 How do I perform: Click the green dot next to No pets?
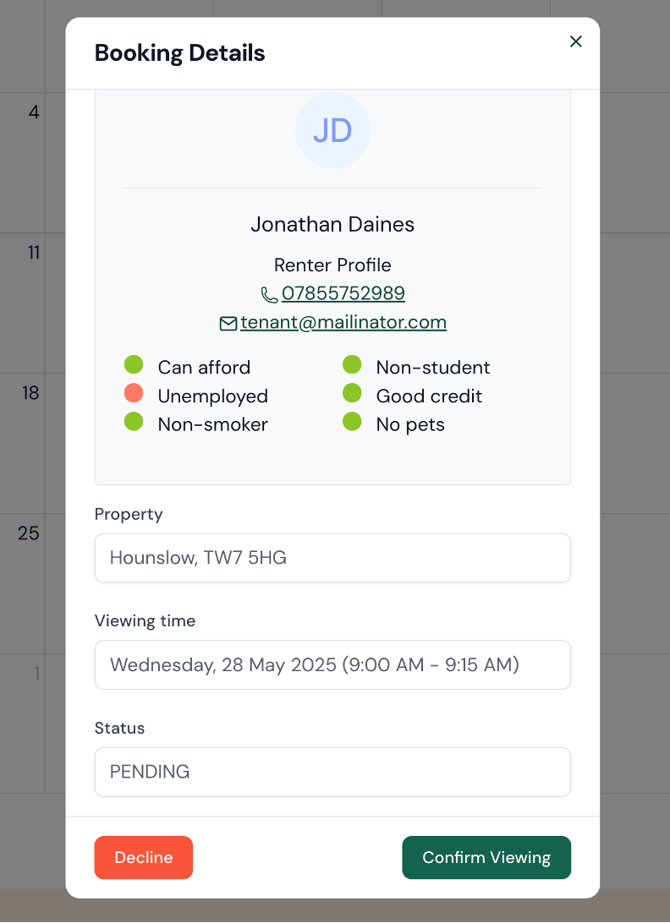click(352, 422)
